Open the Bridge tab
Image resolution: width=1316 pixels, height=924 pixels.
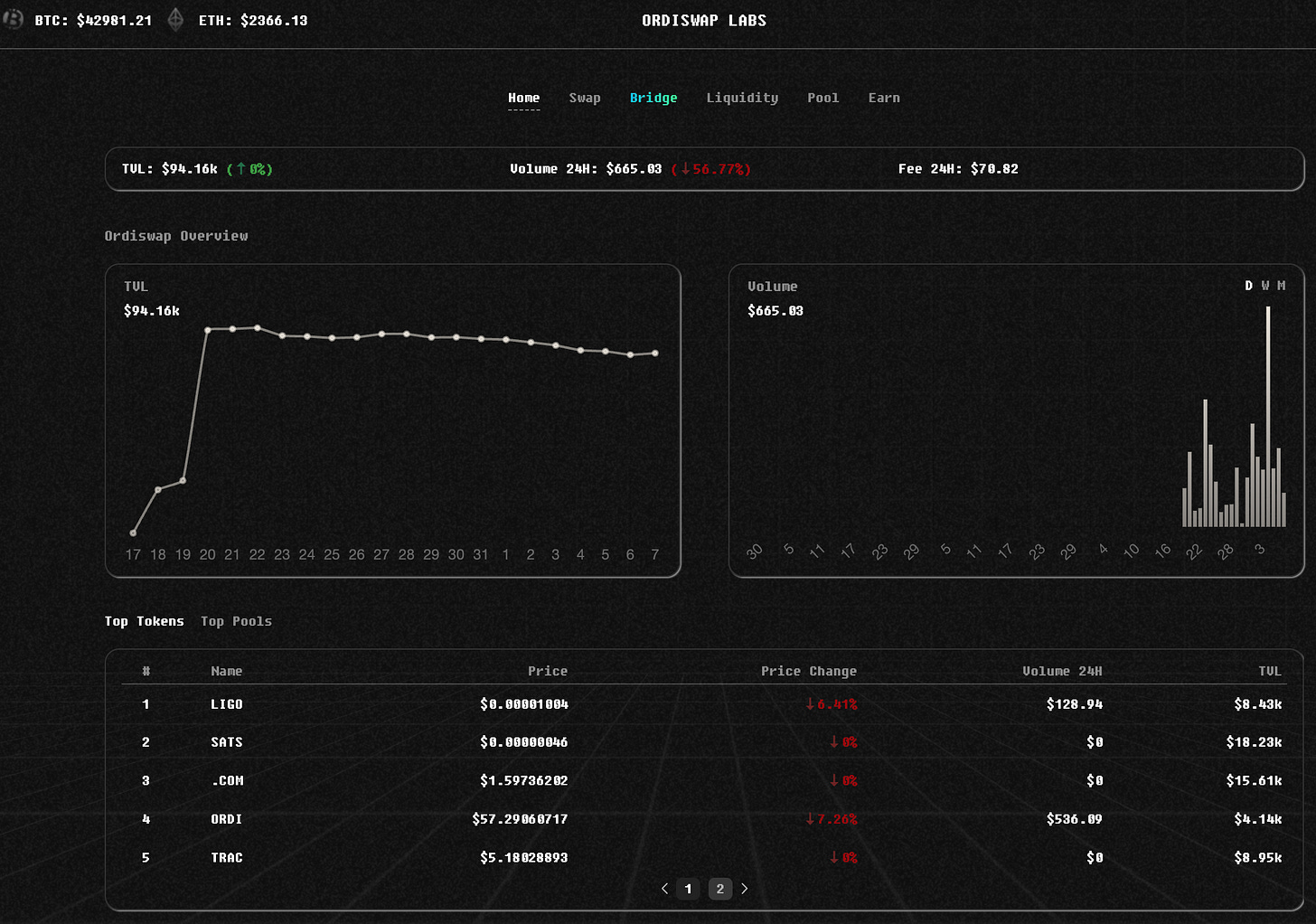653,98
